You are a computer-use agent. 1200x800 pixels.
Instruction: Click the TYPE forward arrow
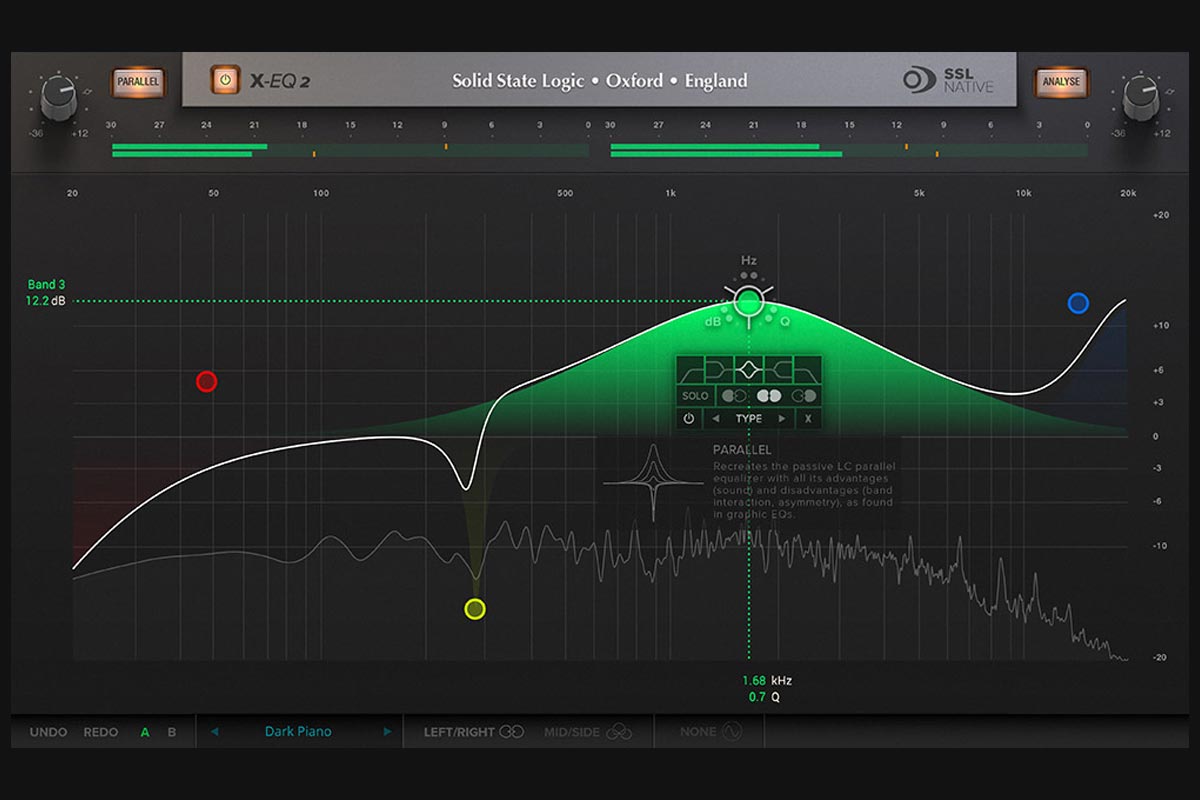tap(782, 418)
